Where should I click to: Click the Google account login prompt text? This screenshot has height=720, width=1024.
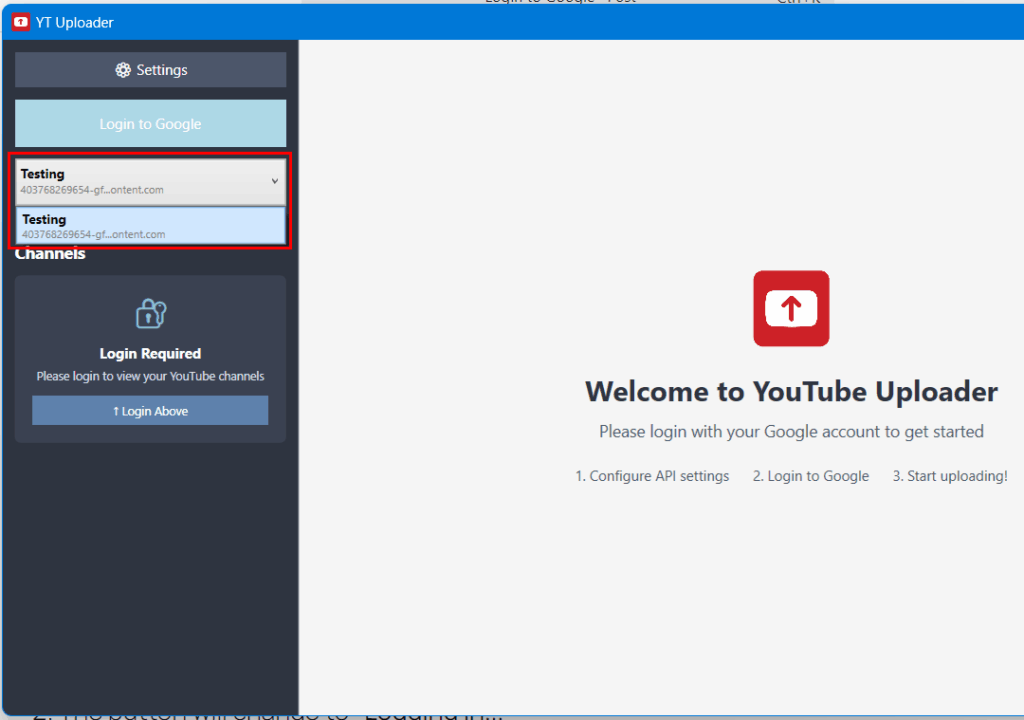[x=790, y=432]
